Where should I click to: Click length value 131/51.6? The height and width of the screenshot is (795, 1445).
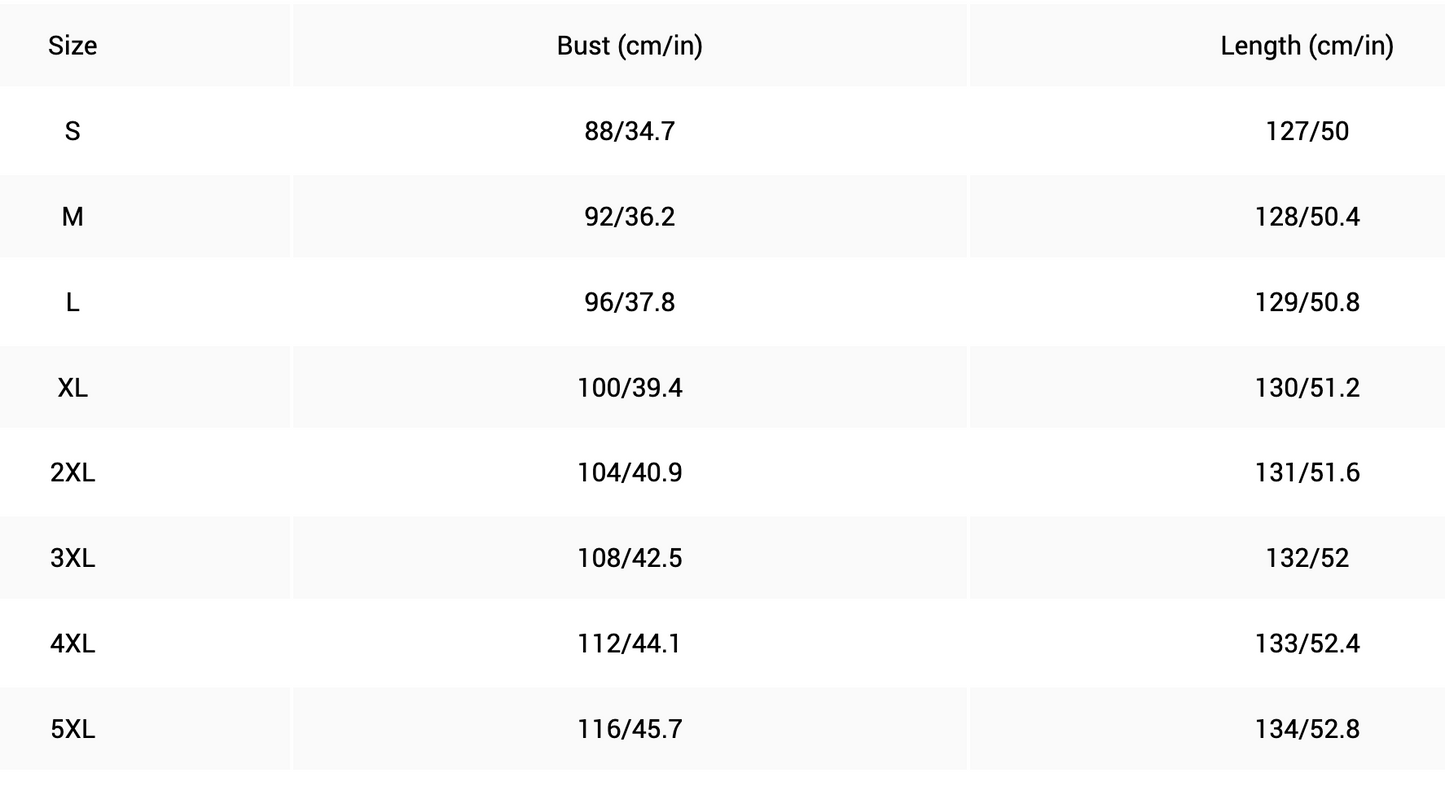[1306, 473]
